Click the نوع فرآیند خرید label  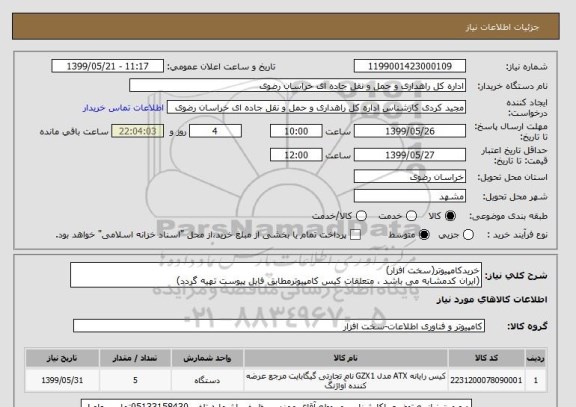(x=517, y=235)
